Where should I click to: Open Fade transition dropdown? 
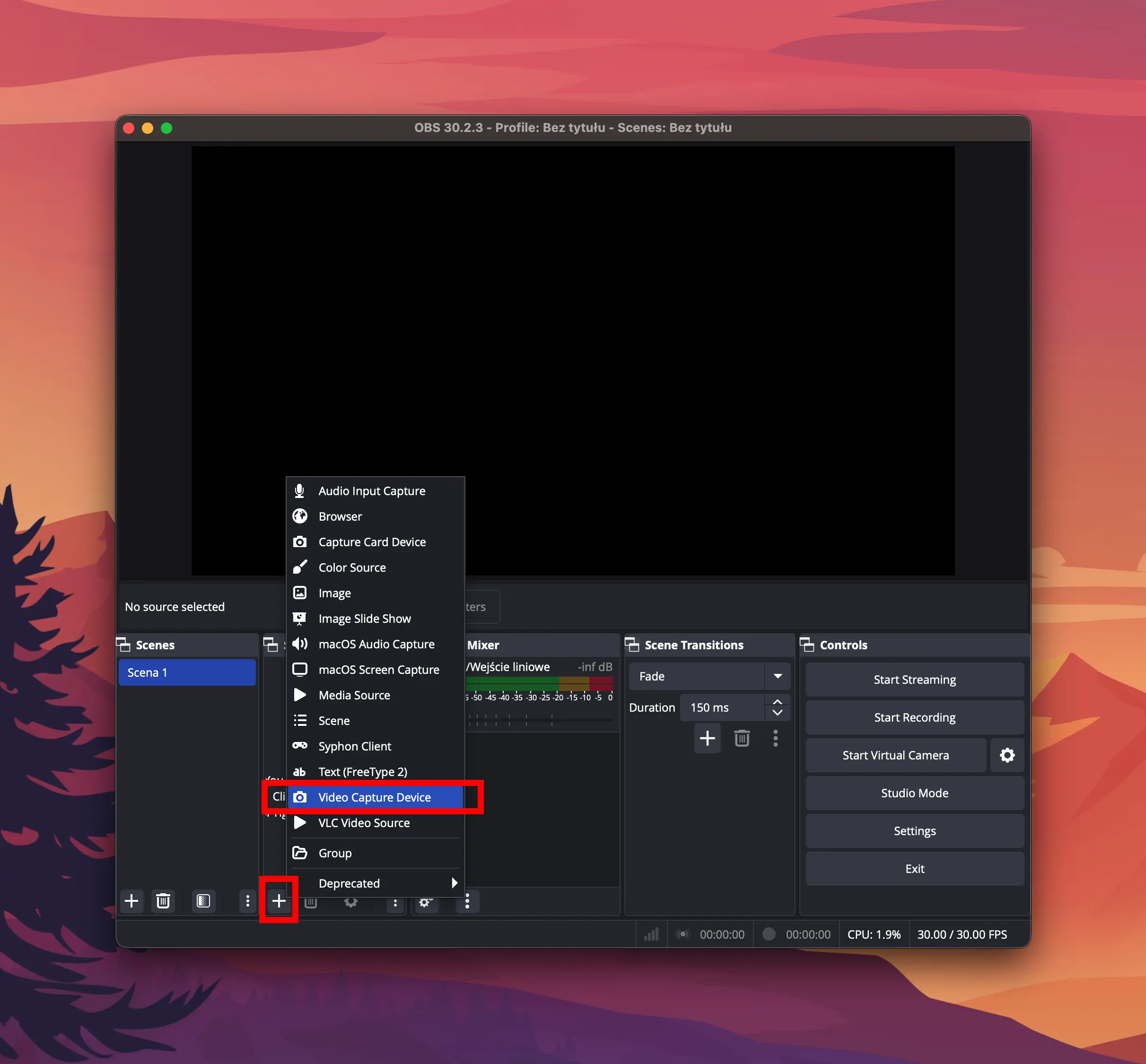pyautogui.click(x=778, y=677)
